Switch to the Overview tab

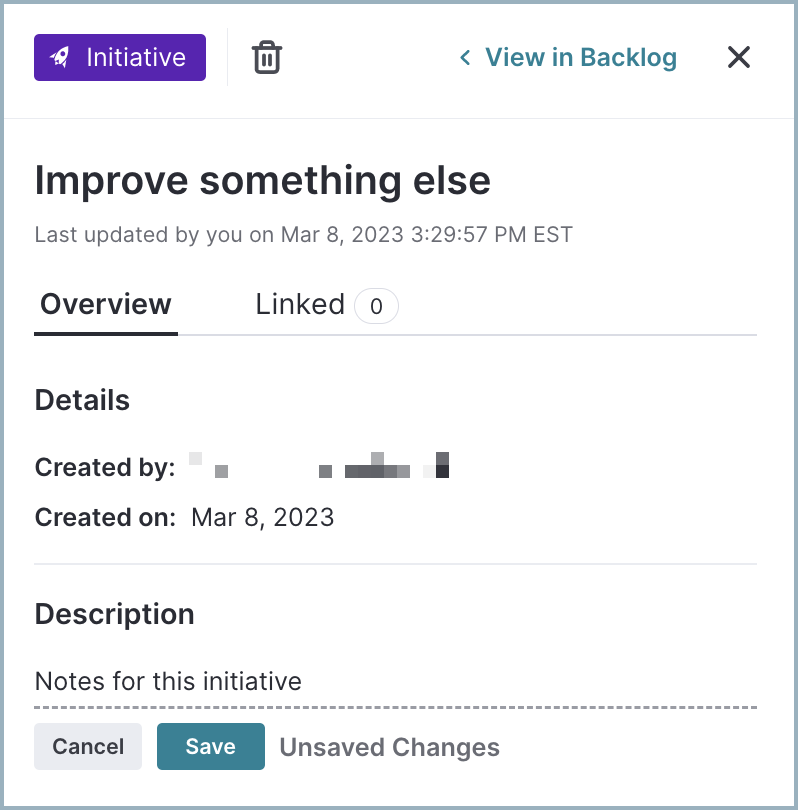point(106,304)
